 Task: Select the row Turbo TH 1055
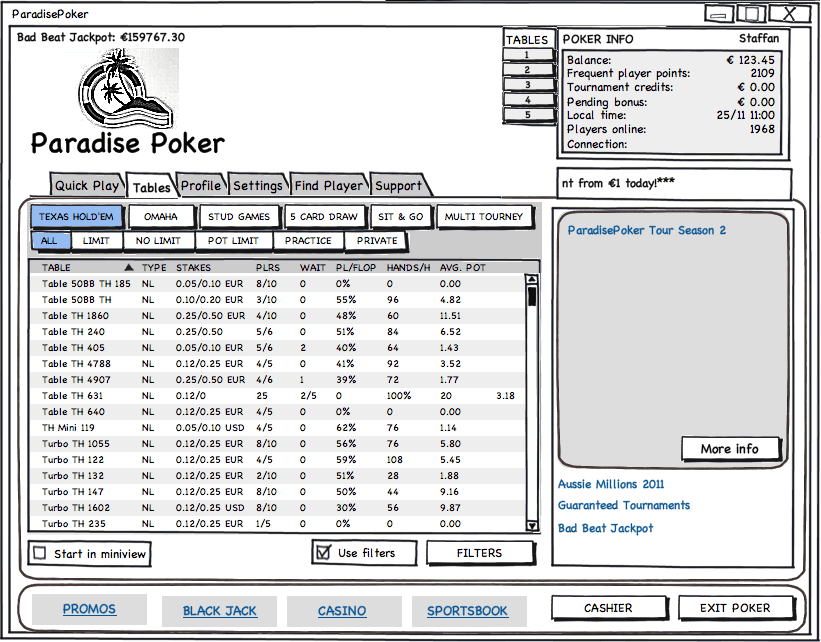click(276, 444)
